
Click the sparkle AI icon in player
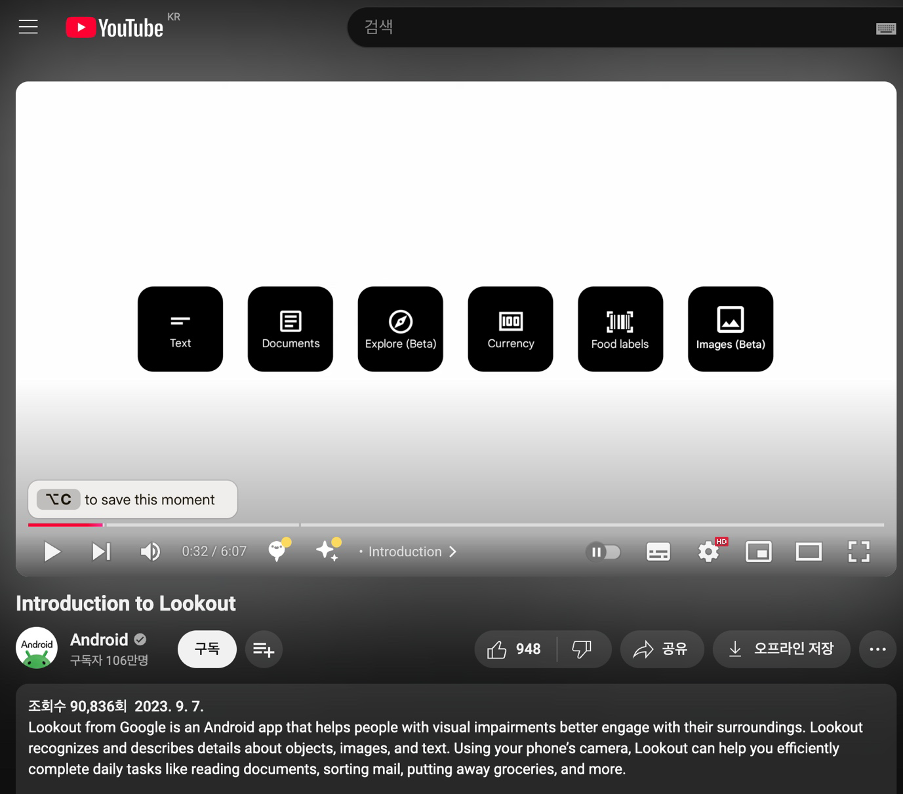(x=329, y=550)
